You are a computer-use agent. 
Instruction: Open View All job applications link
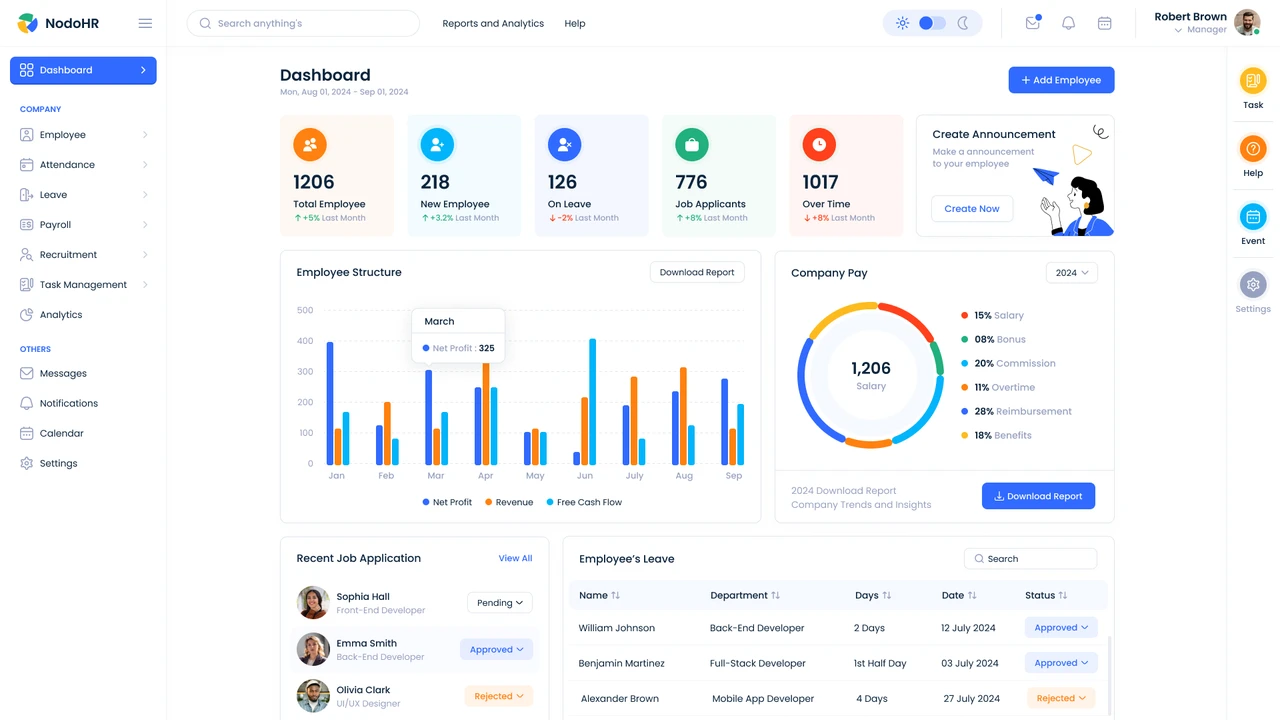pos(515,558)
